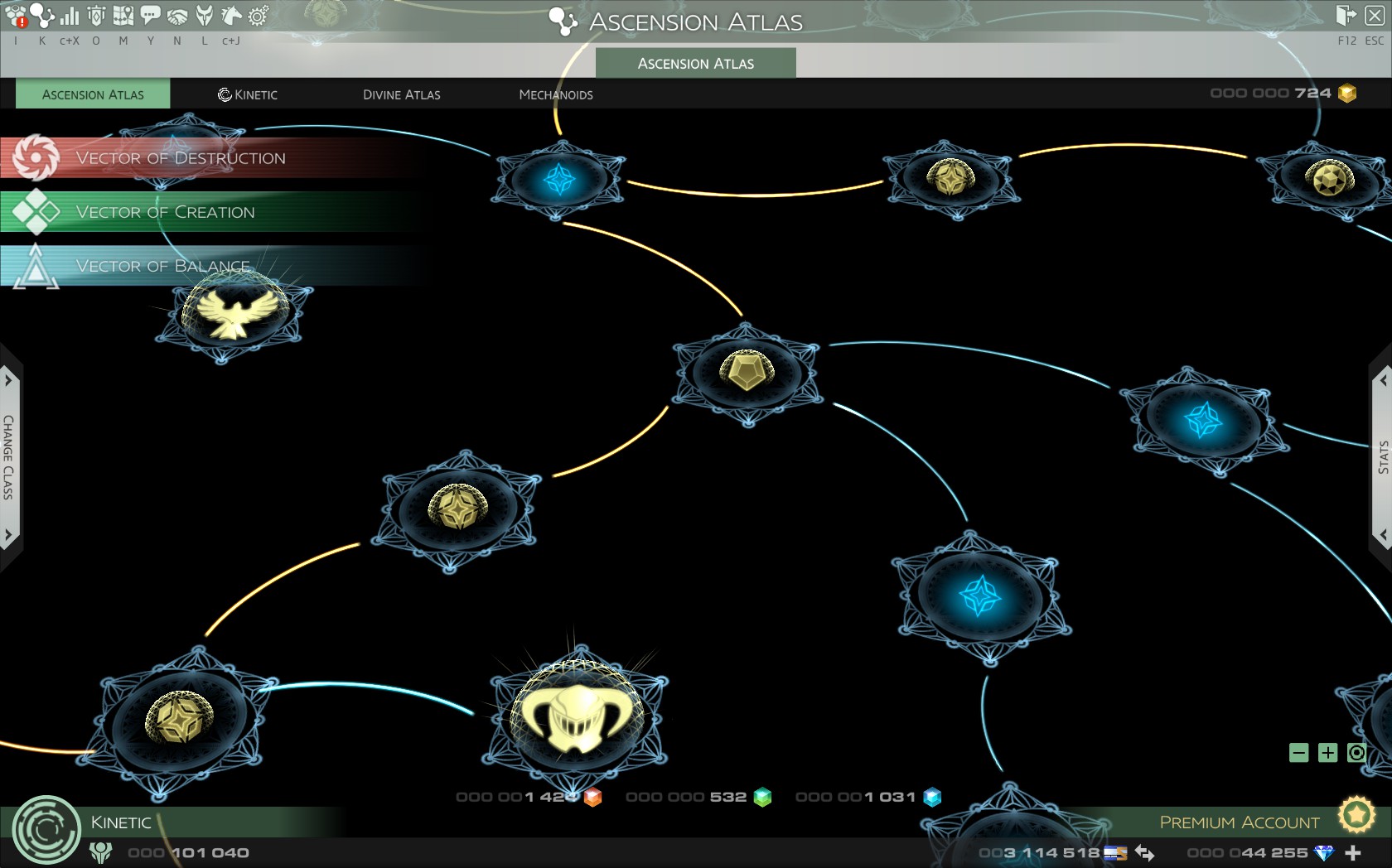1392x868 pixels.
Task: Open the Ascension Atlas node icon (K)
Action: coord(42,16)
